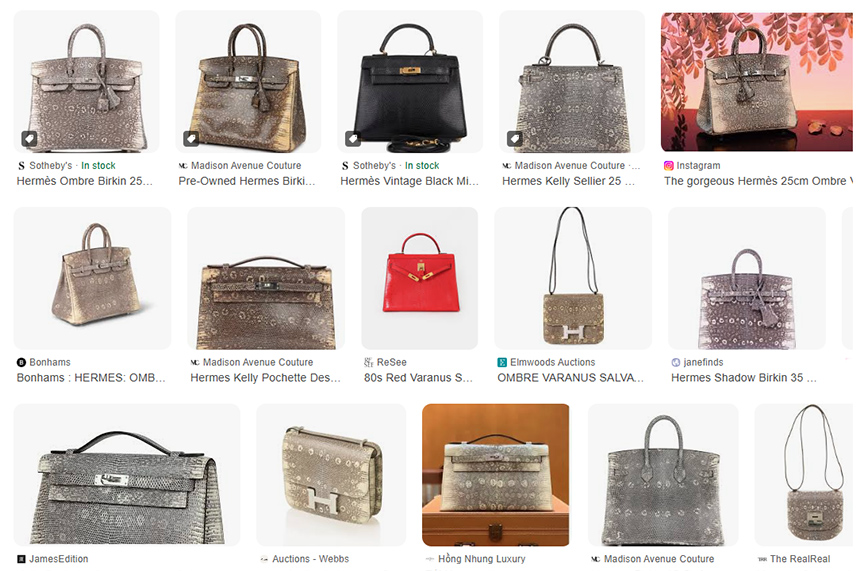
Task: Click the Elmwoods Auctions source favicon
Action: 502,362
